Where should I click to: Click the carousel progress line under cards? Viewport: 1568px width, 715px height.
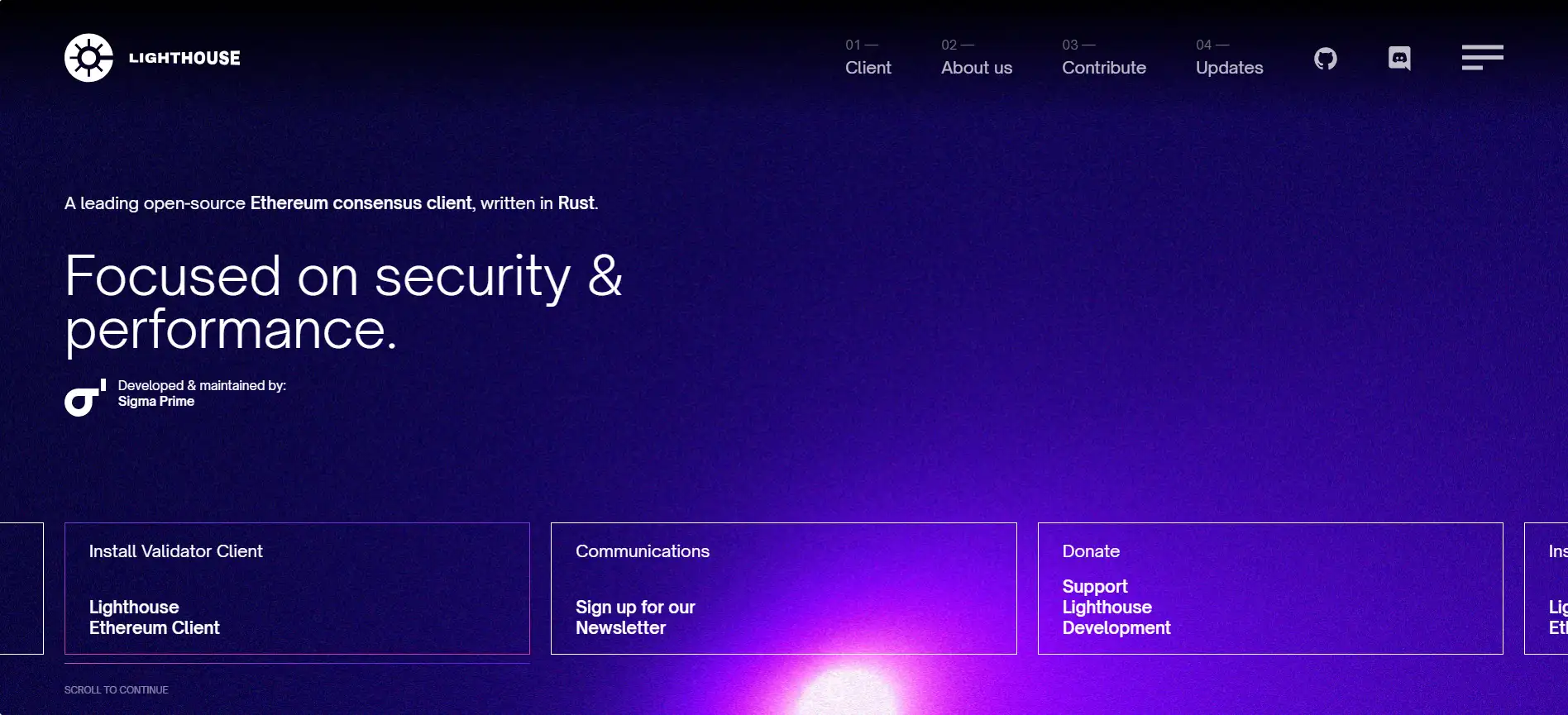(297, 663)
